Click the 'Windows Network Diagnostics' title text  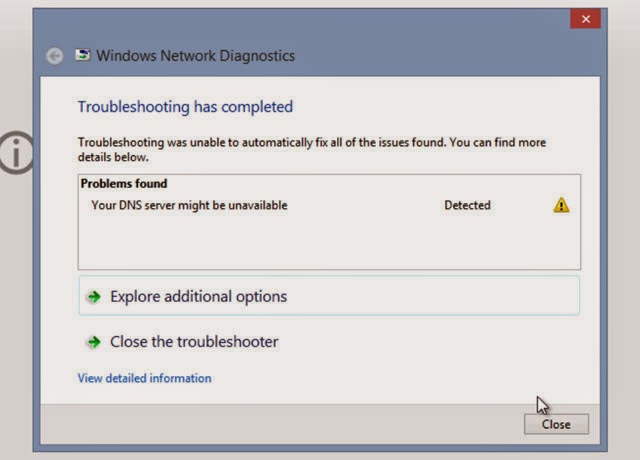coord(196,56)
